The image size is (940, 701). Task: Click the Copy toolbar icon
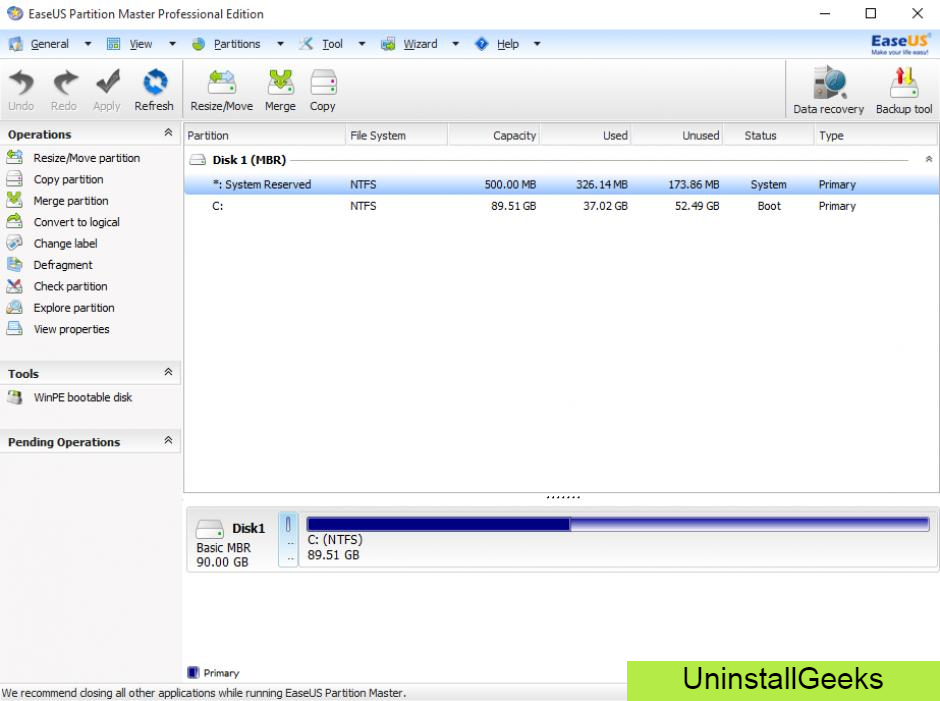[x=323, y=83]
